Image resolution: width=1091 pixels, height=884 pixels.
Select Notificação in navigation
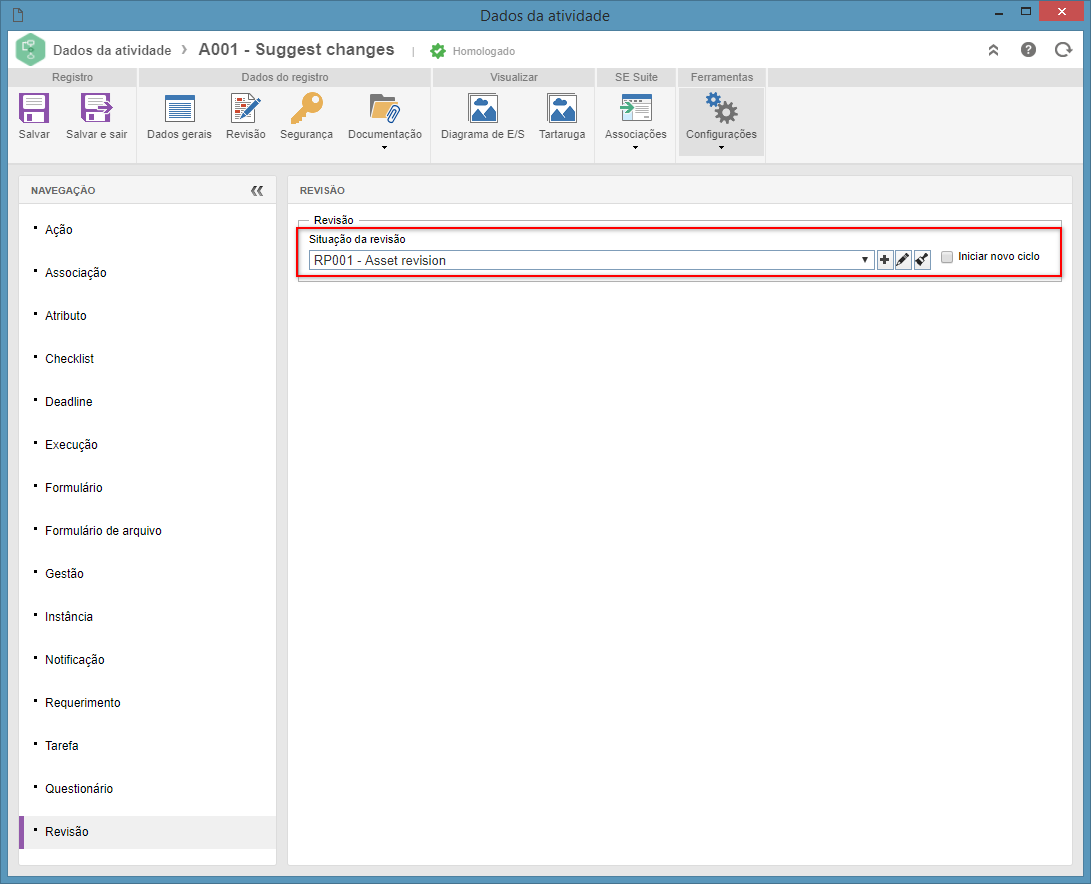(x=74, y=660)
